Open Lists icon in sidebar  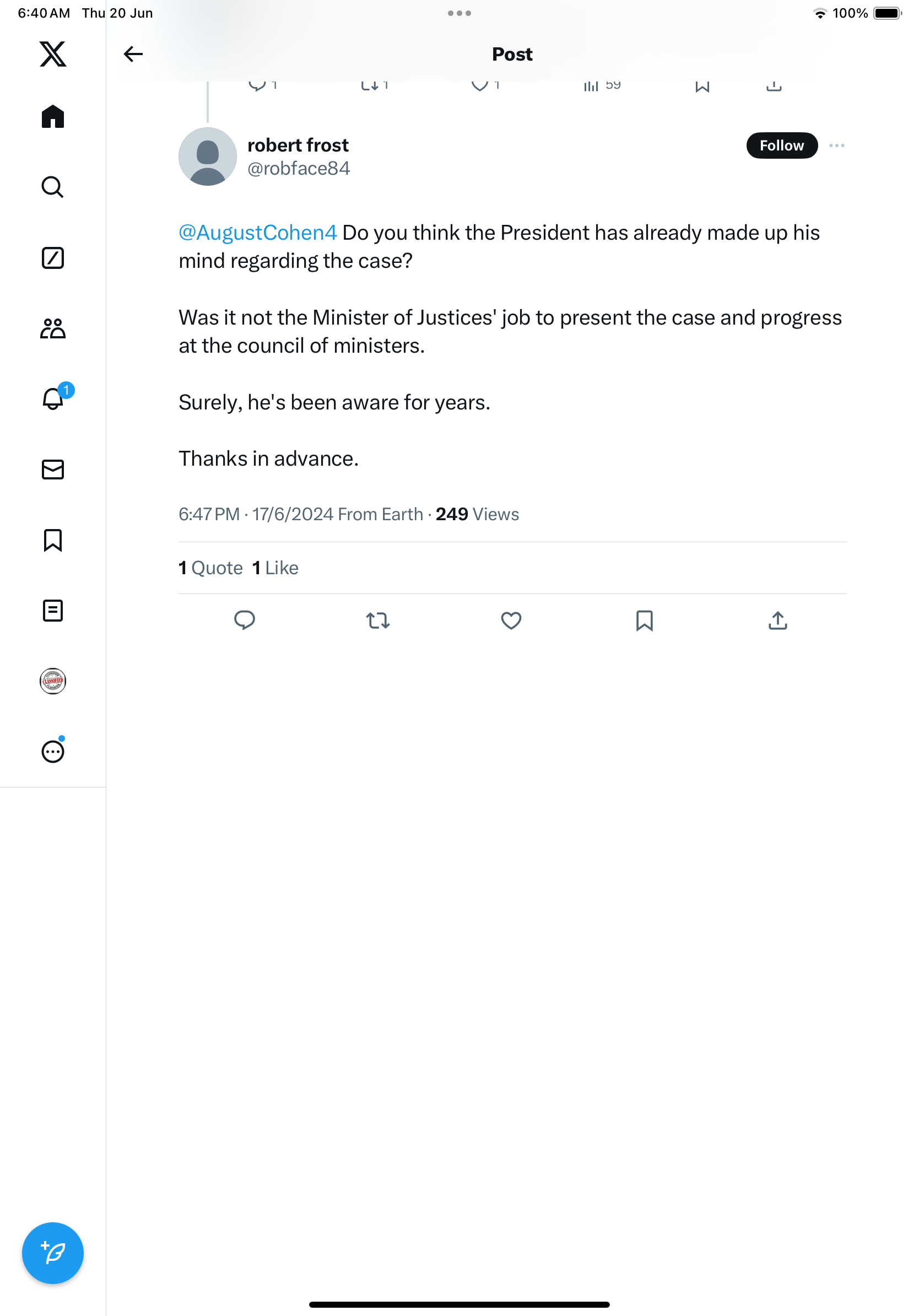click(53, 611)
